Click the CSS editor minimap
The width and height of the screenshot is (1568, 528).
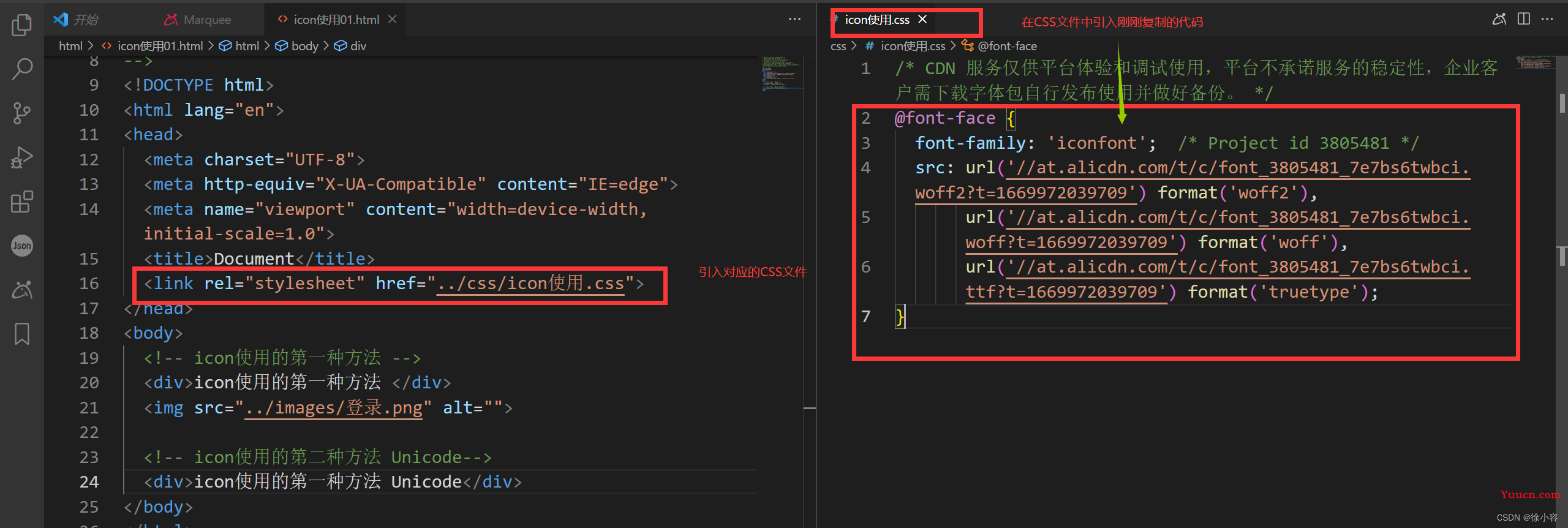pyautogui.click(x=1535, y=62)
